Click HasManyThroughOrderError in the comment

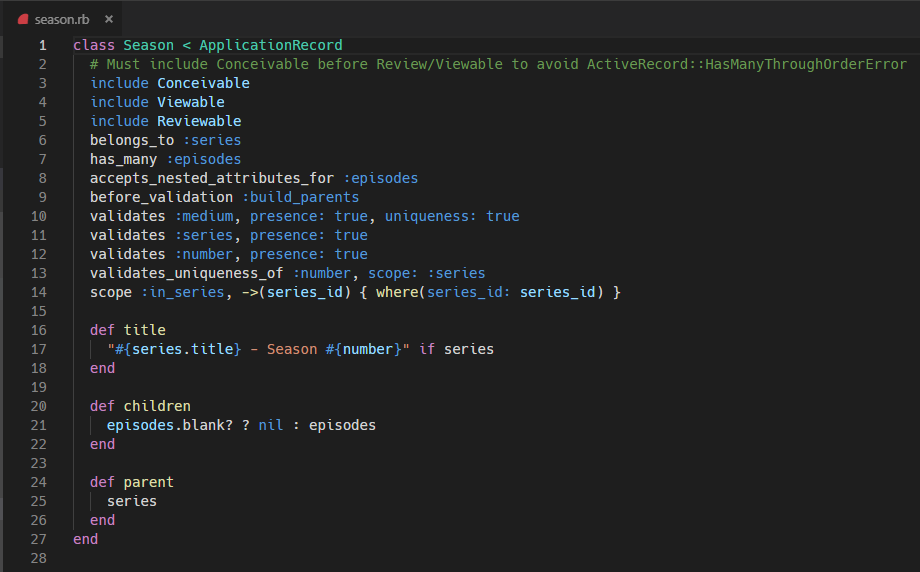tap(806, 64)
